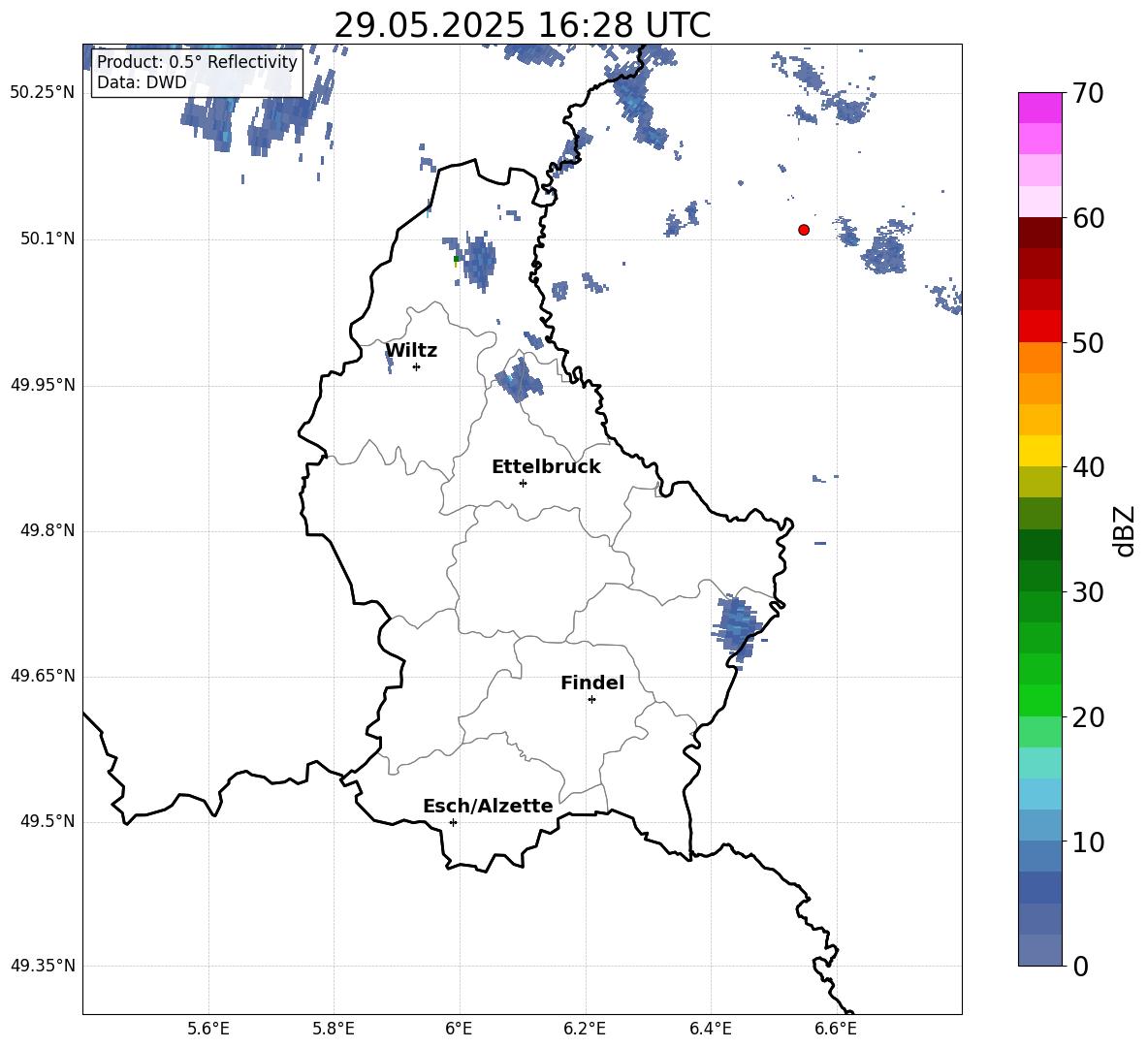Viewport: 1148px width, 1048px height.
Task: Click the title 29.05.2025 16:28 UTC
Action: tap(522, 25)
